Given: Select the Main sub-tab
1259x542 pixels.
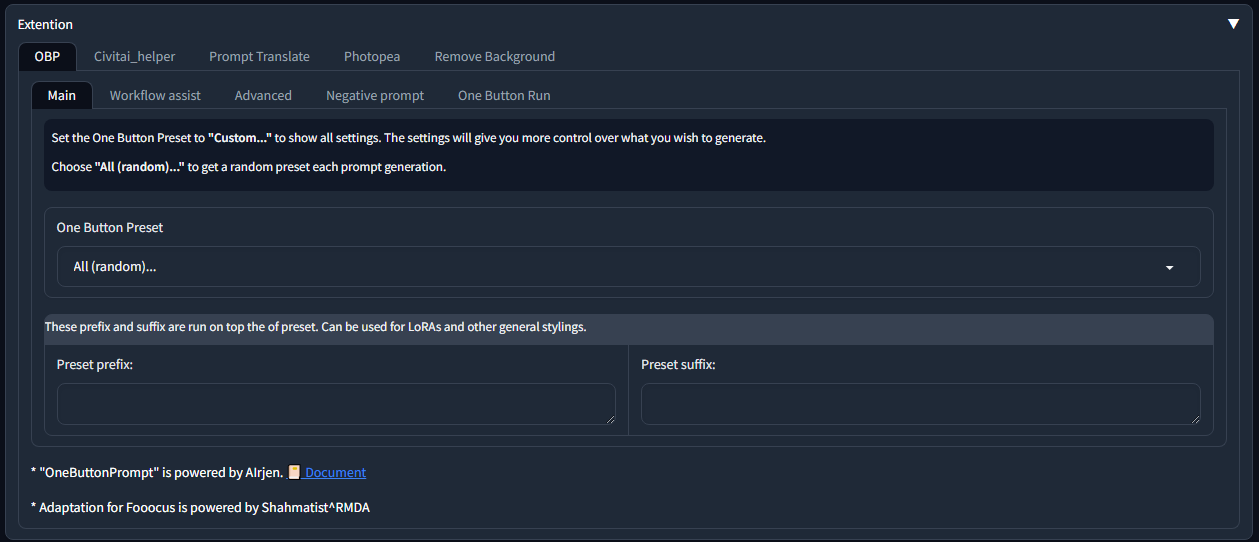Looking at the screenshot, I should coord(61,95).
